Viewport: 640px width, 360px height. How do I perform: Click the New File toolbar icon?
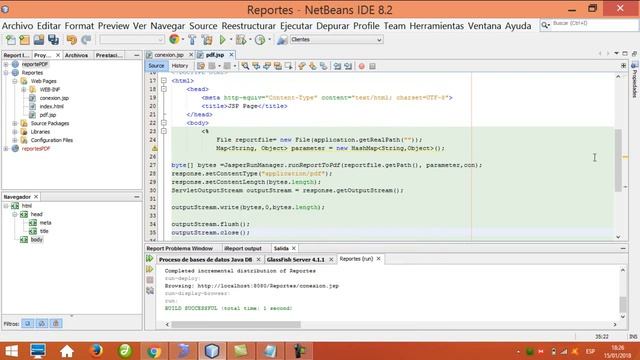pyautogui.click(x=11, y=40)
